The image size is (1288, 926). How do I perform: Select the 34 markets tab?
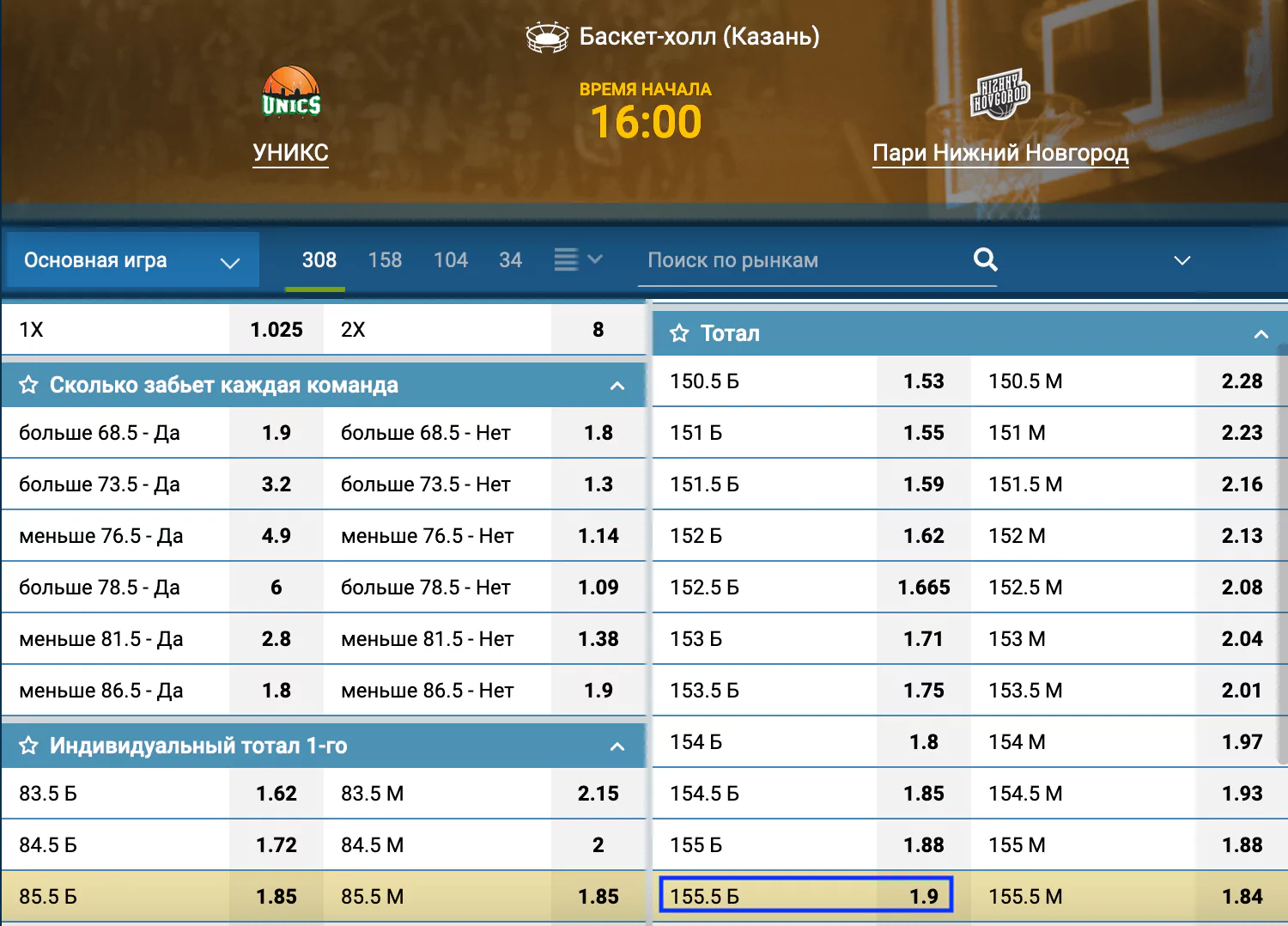511,260
